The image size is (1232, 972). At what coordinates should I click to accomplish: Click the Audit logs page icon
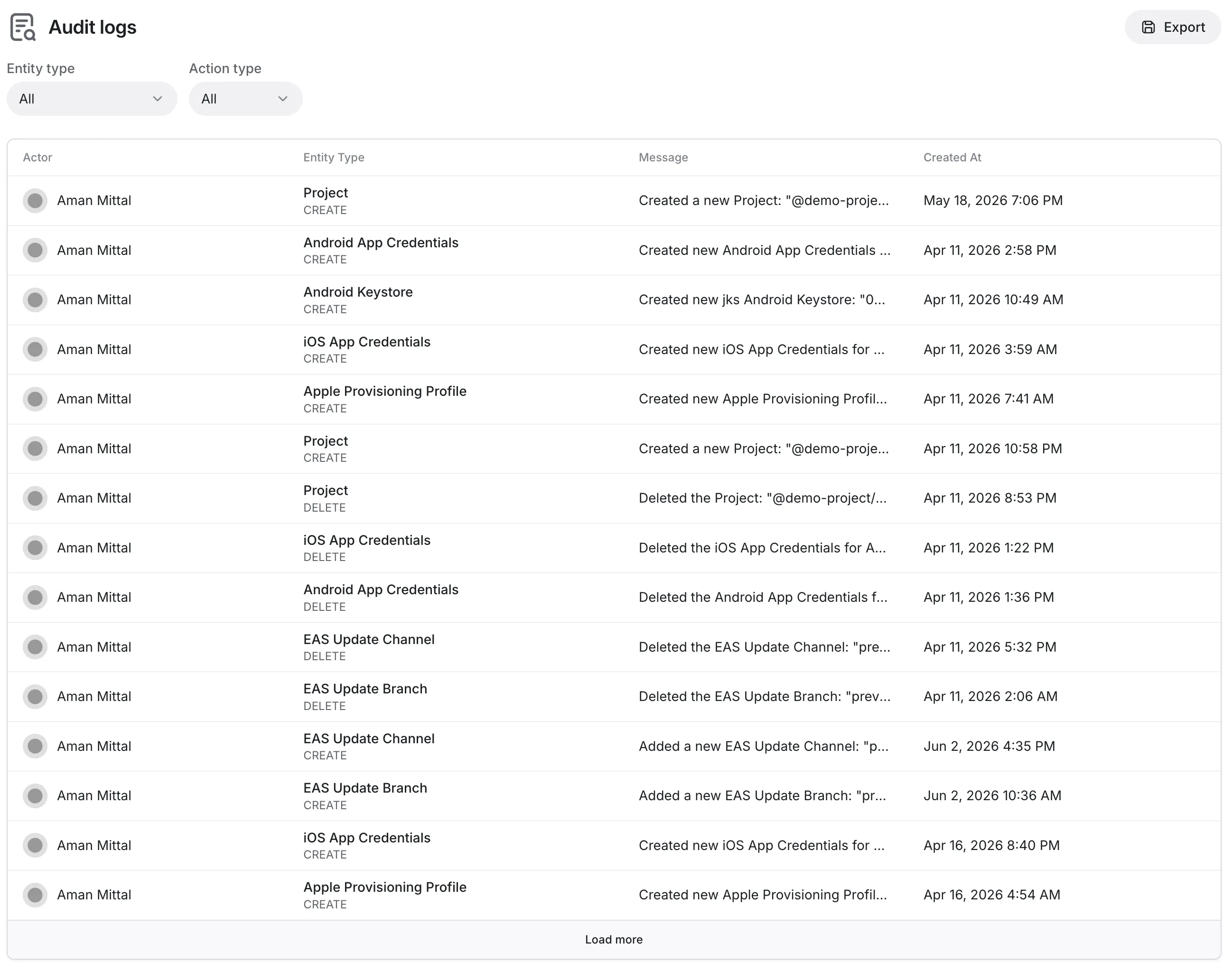coord(23,28)
